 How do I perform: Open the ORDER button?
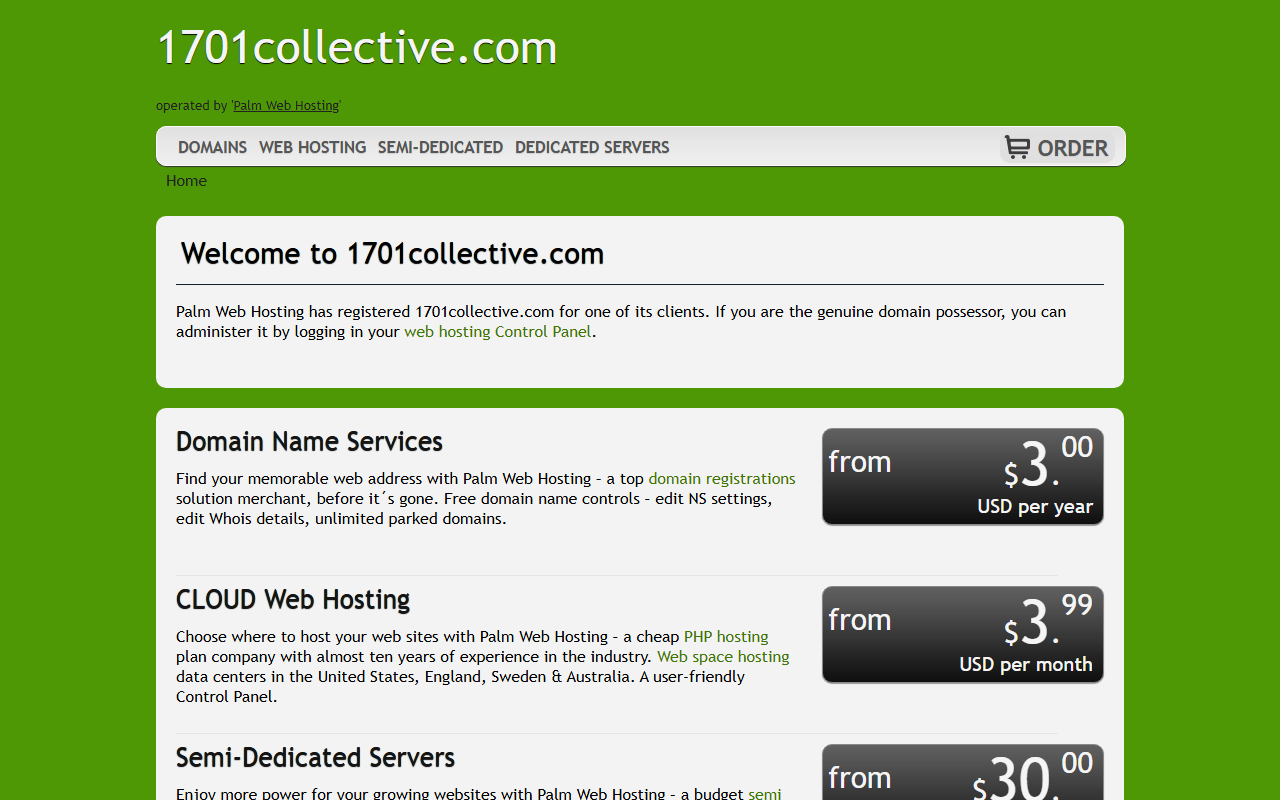coord(1058,148)
